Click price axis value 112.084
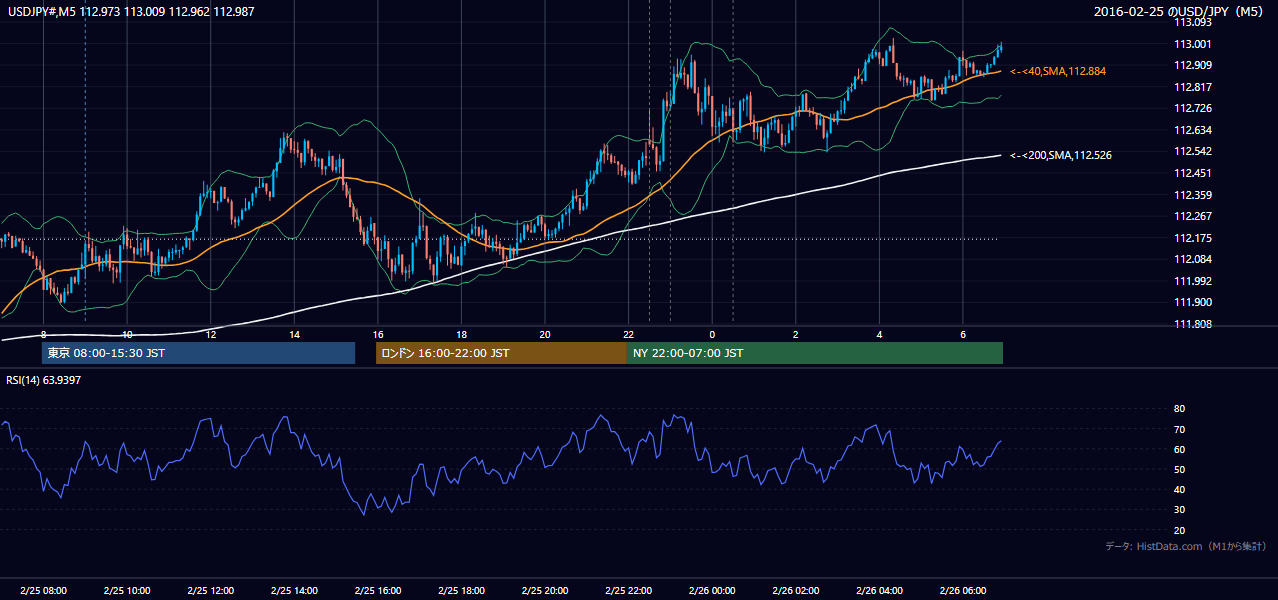This screenshot has height=600, width=1278. [x=1194, y=259]
